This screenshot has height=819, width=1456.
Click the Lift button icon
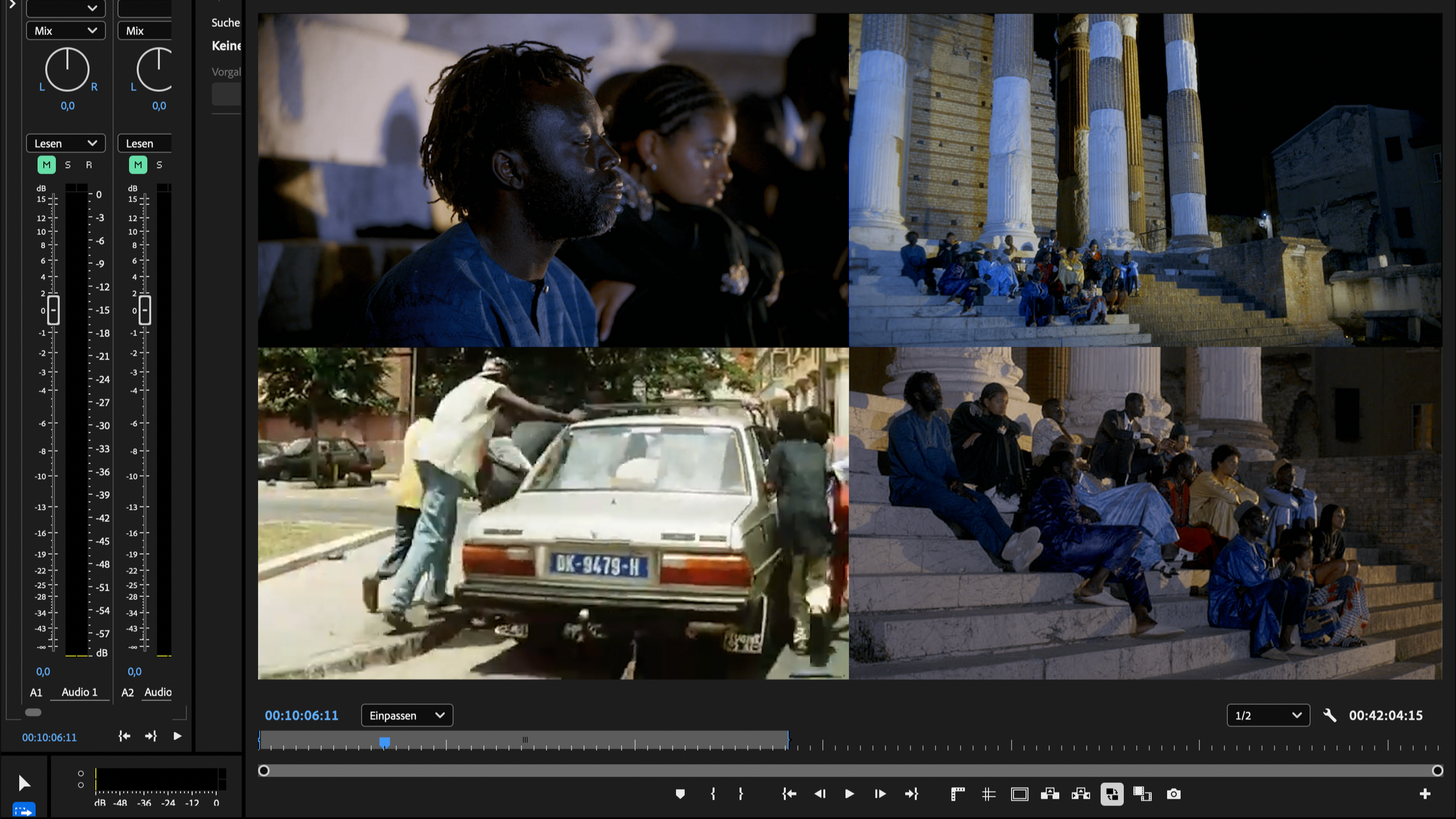coord(1049,794)
